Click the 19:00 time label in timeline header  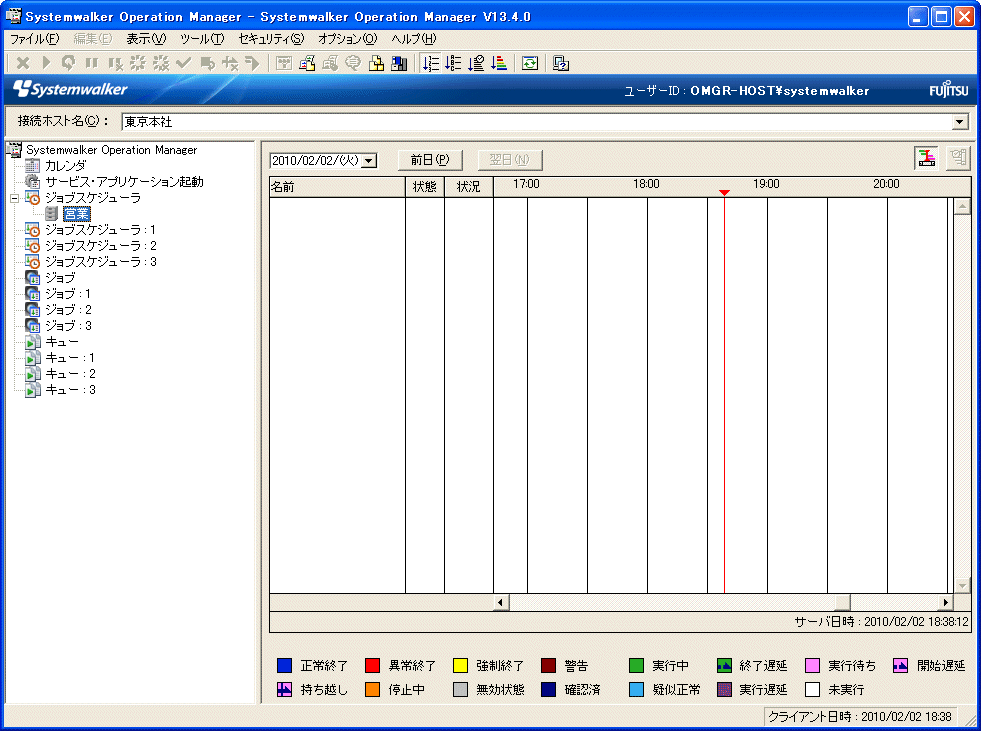766,184
